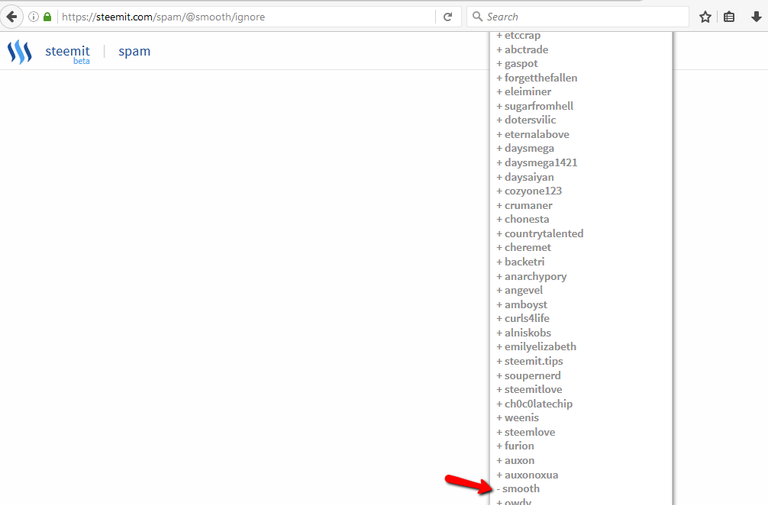The image size is (768, 505).
Task: Select the amboyst list entry
Action: 522,305
